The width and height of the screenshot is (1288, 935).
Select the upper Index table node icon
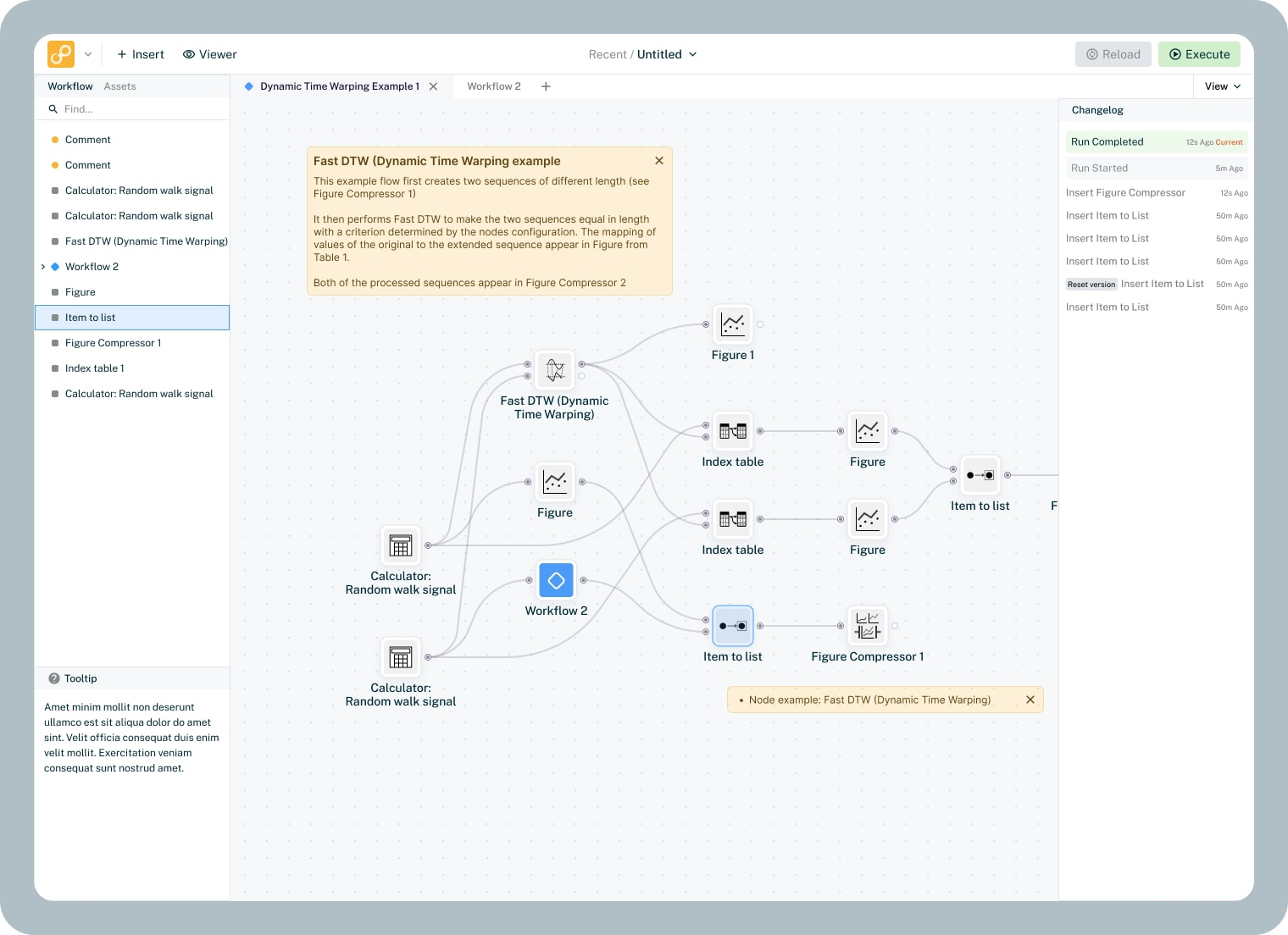click(733, 431)
